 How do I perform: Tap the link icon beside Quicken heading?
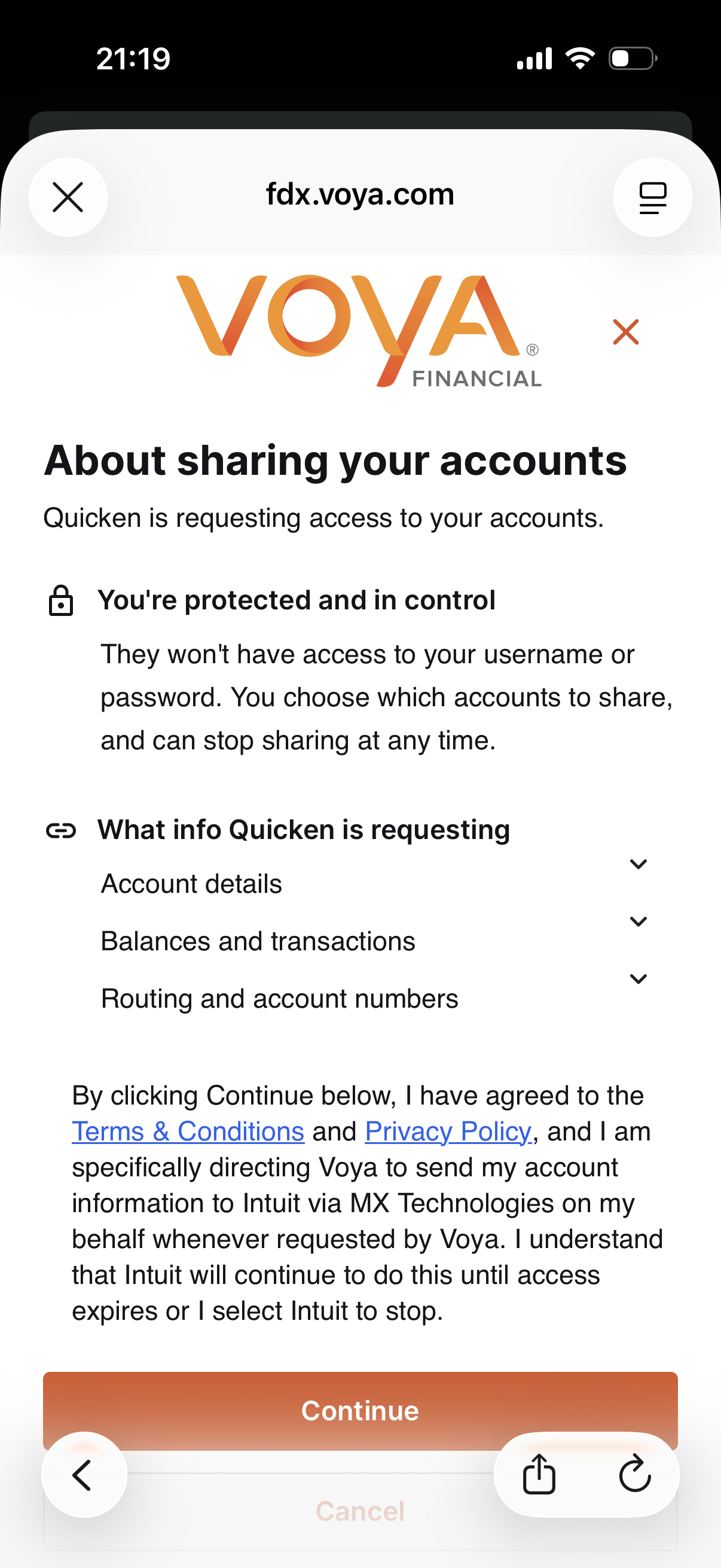[x=61, y=830]
